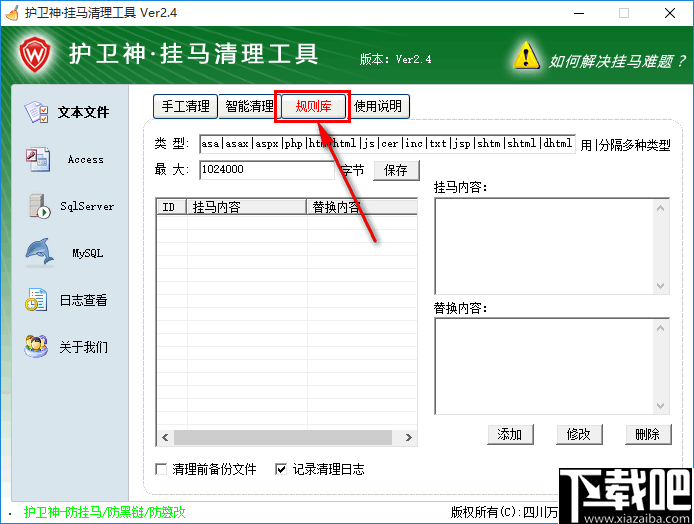The width and height of the screenshot is (694, 524).
Task: Open the Access sidebar label
Action: (85, 159)
